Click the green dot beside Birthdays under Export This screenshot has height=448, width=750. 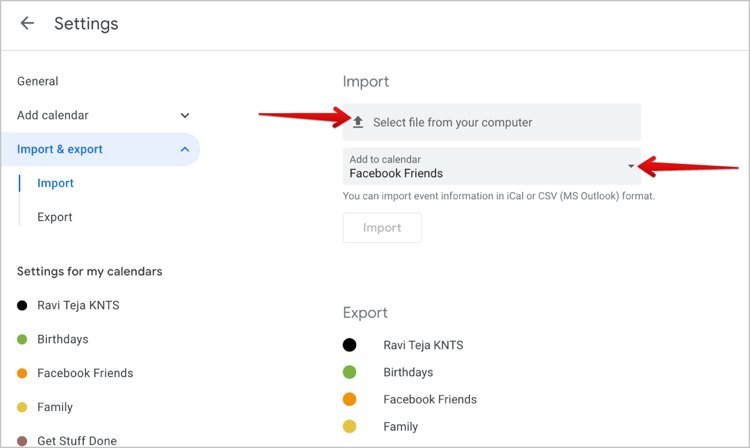(350, 372)
